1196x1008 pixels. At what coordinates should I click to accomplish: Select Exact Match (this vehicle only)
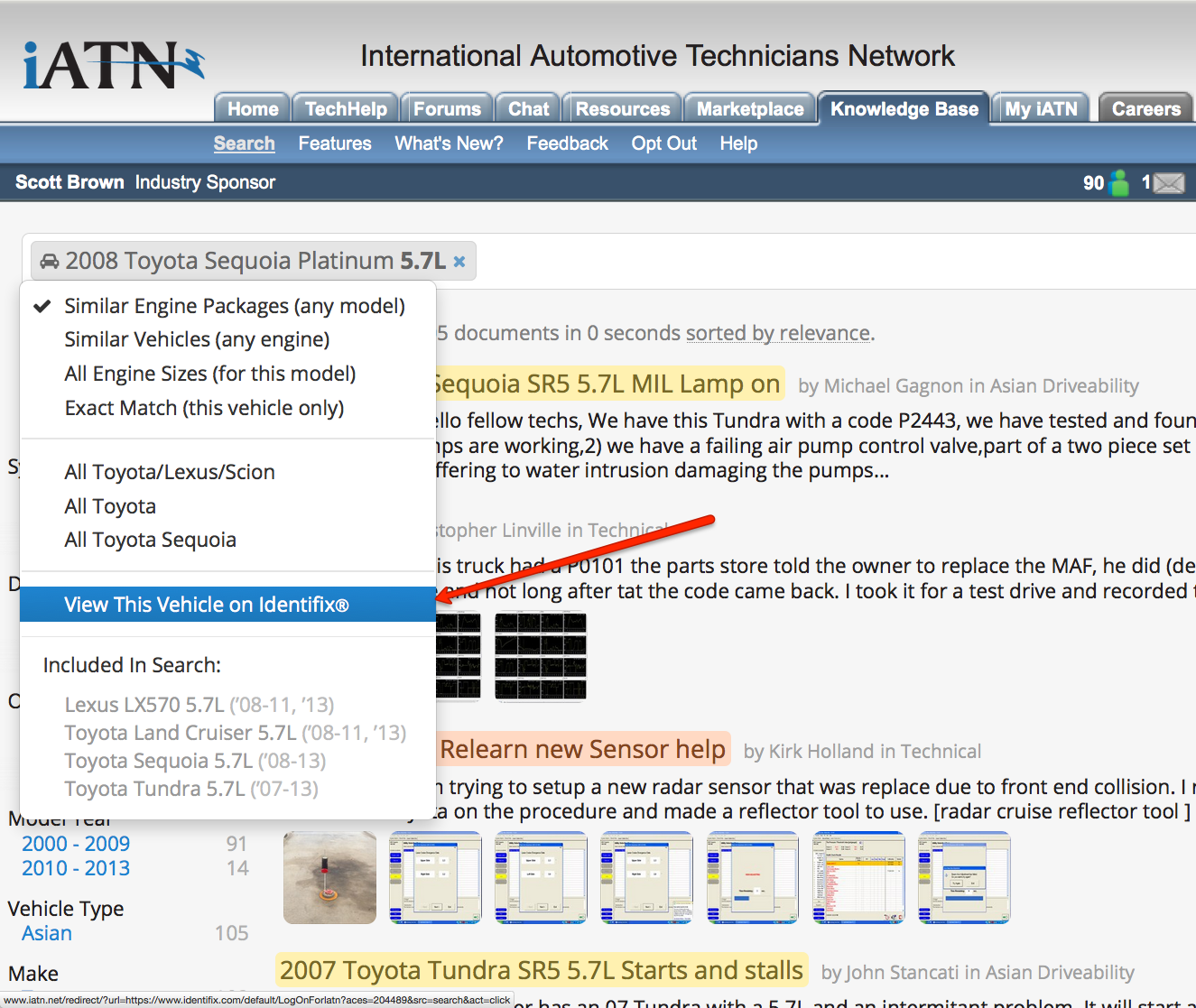click(x=204, y=408)
